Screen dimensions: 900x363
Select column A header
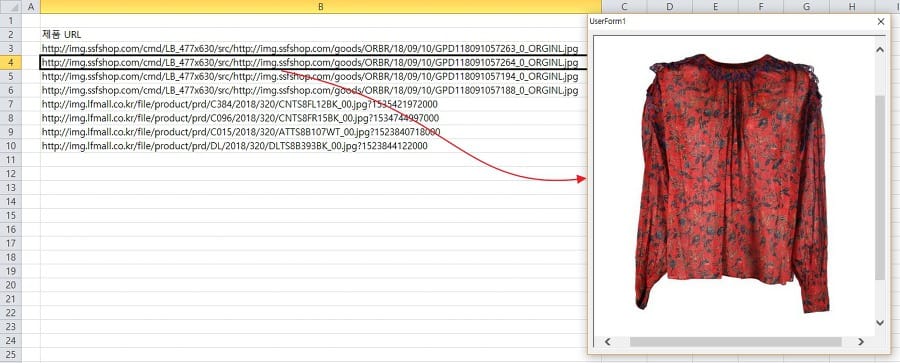[x=31, y=6]
